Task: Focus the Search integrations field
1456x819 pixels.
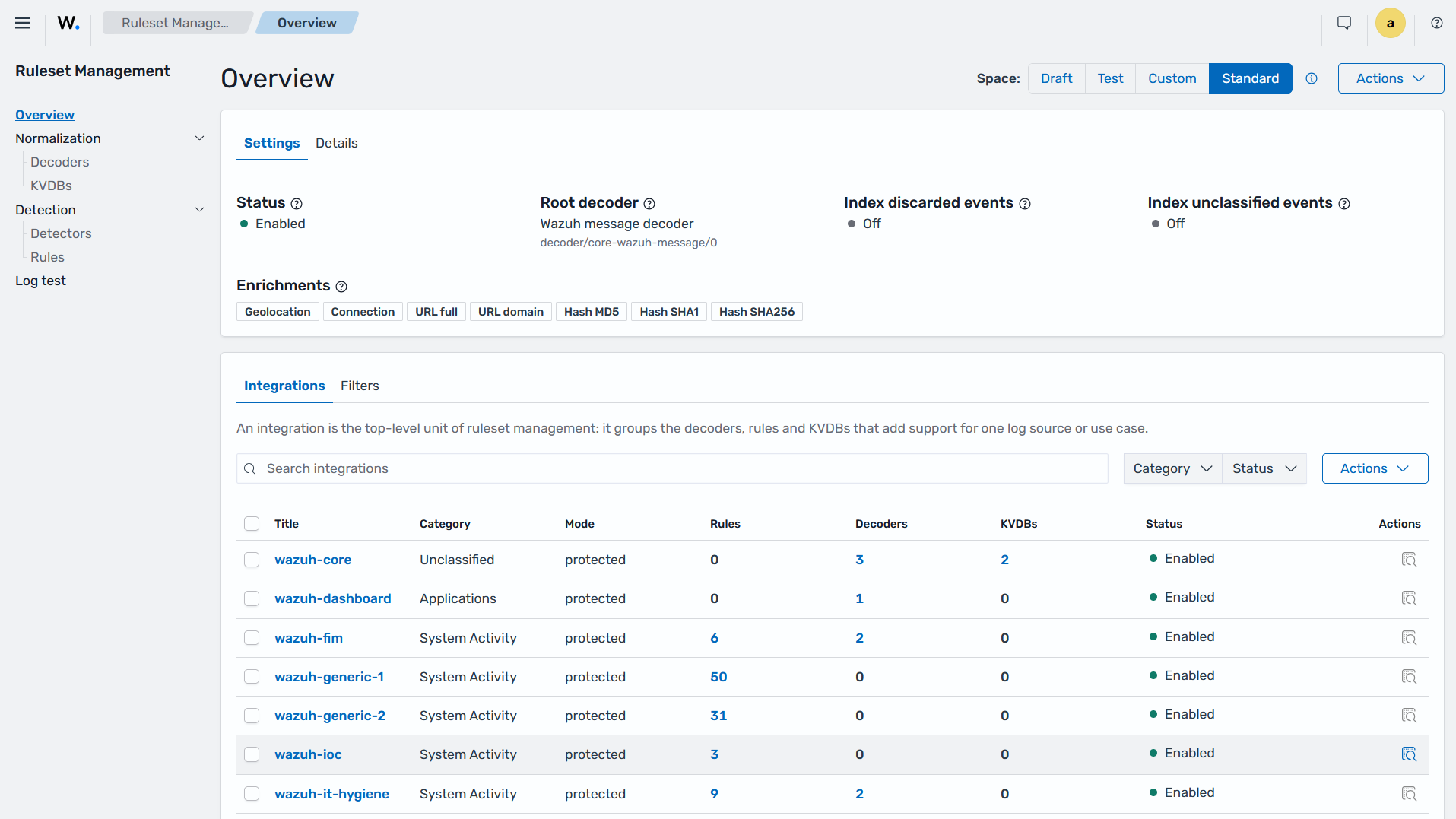Action: click(672, 468)
